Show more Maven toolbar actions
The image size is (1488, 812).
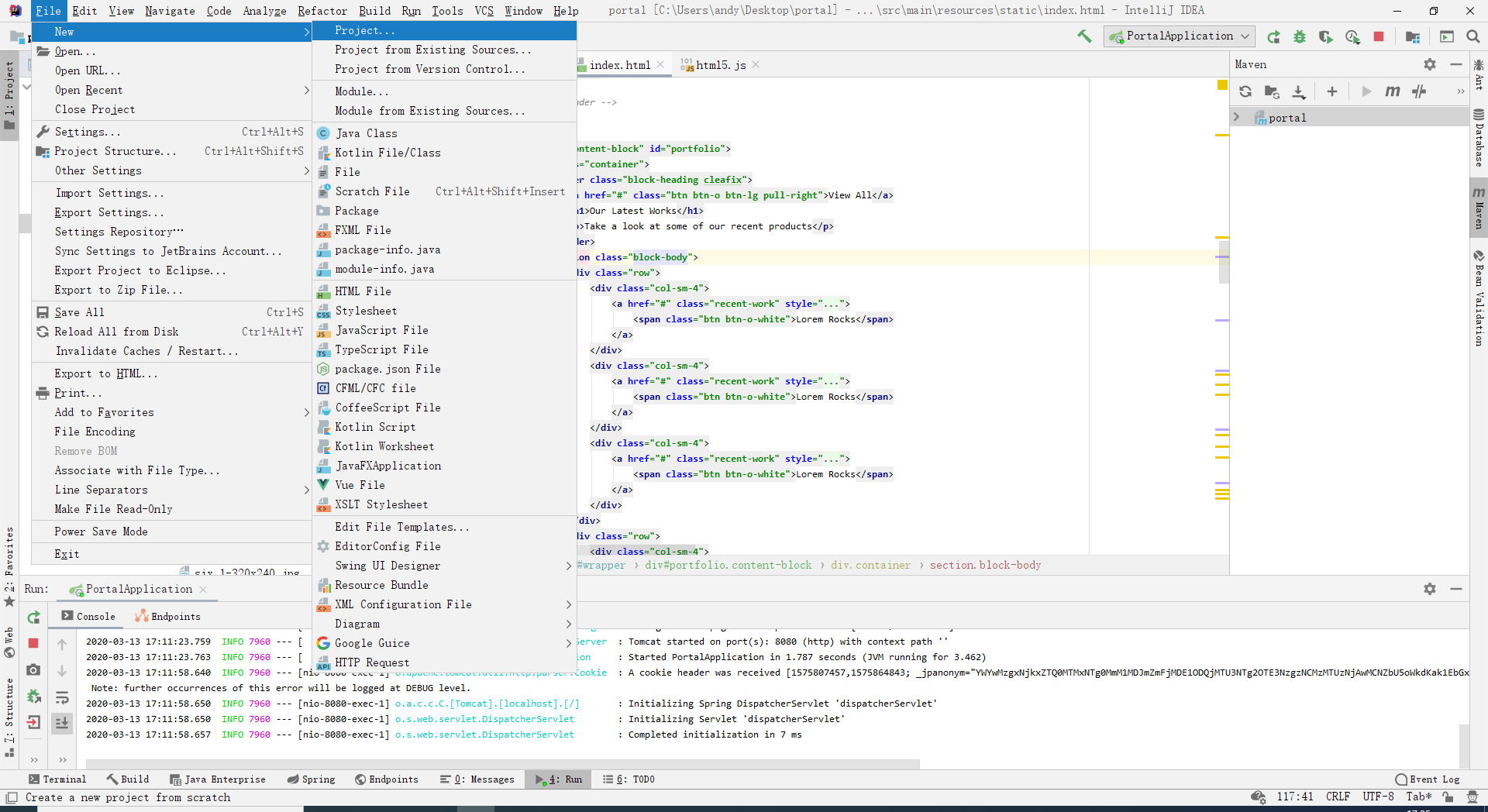pos(1460,91)
